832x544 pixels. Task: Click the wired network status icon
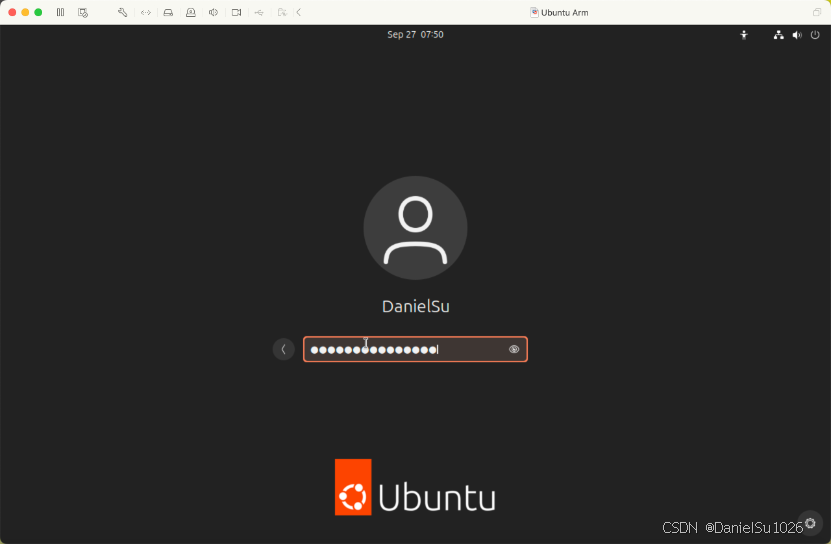(x=778, y=35)
